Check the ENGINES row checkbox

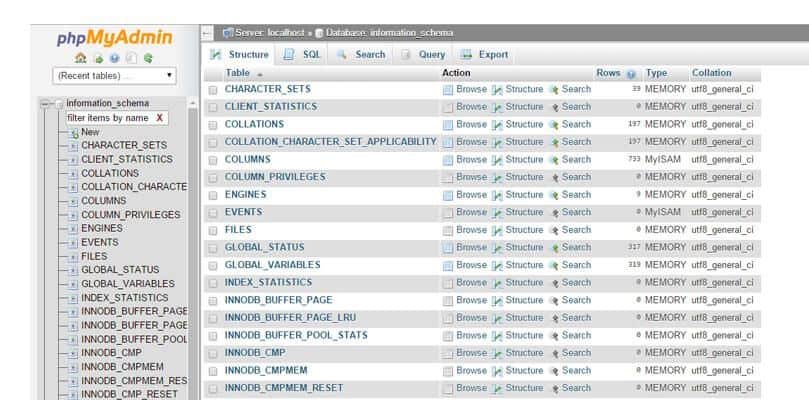pos(213,196)
